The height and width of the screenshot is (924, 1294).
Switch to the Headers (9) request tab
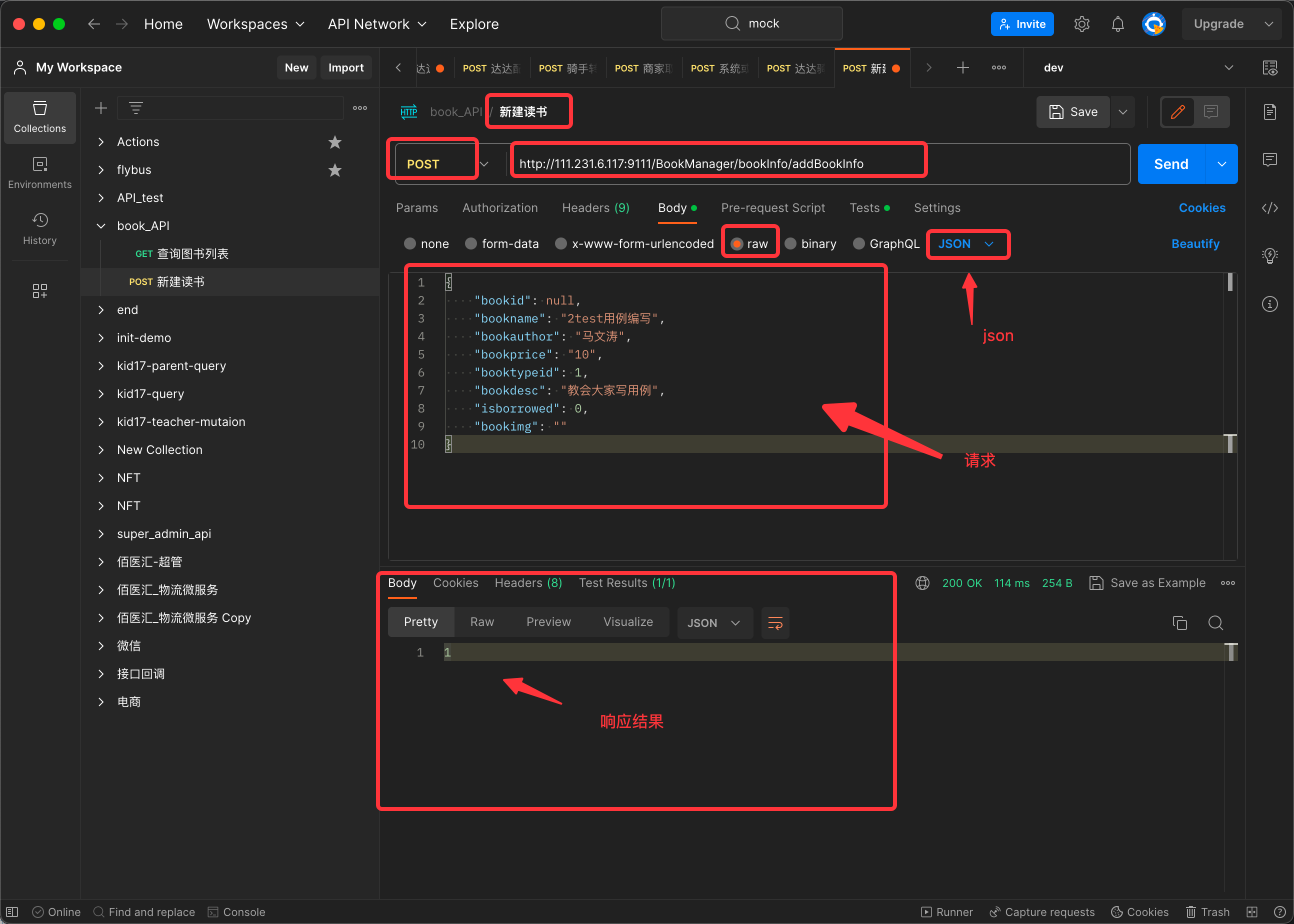click(x=595, y=207)
